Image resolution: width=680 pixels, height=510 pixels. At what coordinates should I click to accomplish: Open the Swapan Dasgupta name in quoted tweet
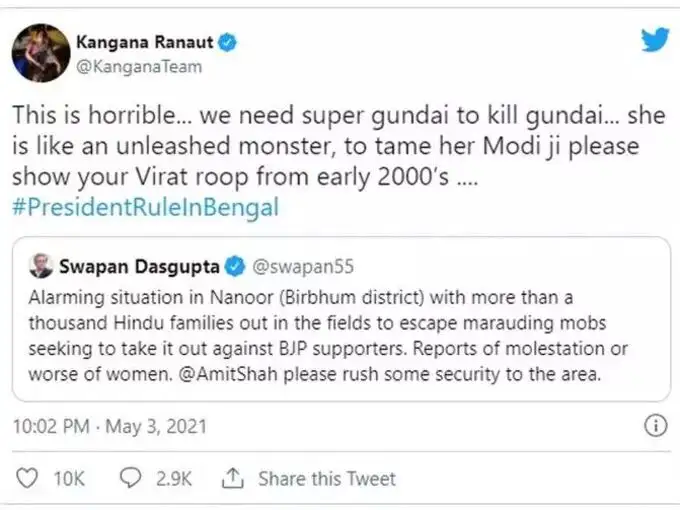coord(137,267)
